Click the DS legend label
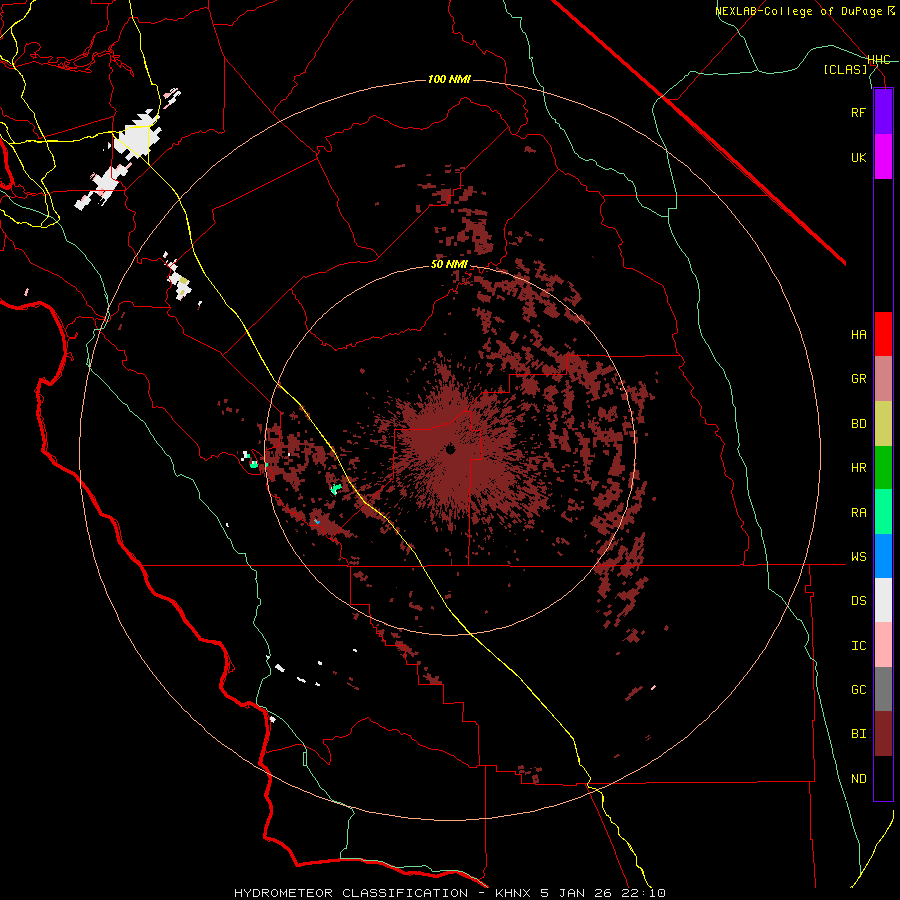The width and height of the screenshot is (900, 900). point(858,601)
